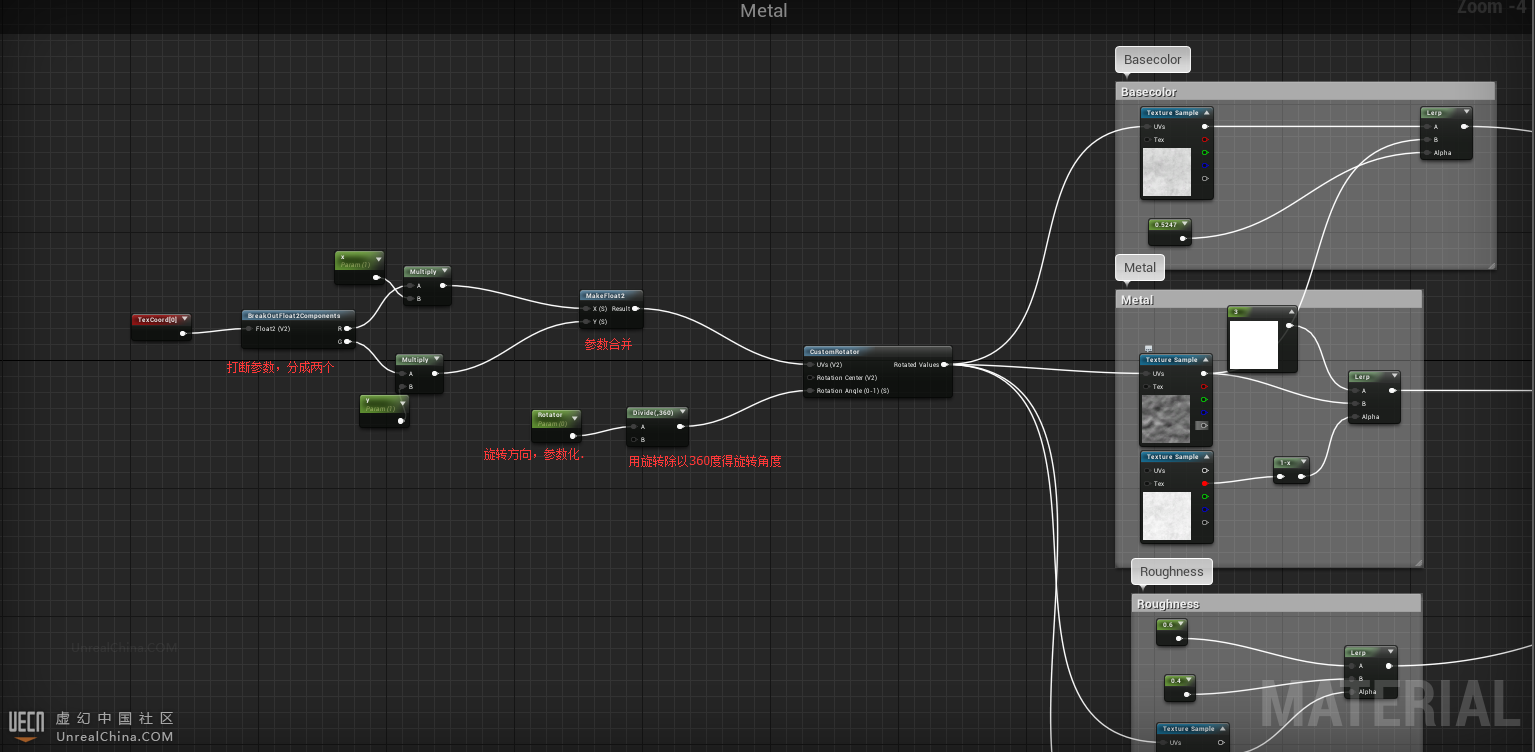
Task: Toggle arrow on Multiply node fed by x param
Action: pyautogui.click(x=445, y=272)
